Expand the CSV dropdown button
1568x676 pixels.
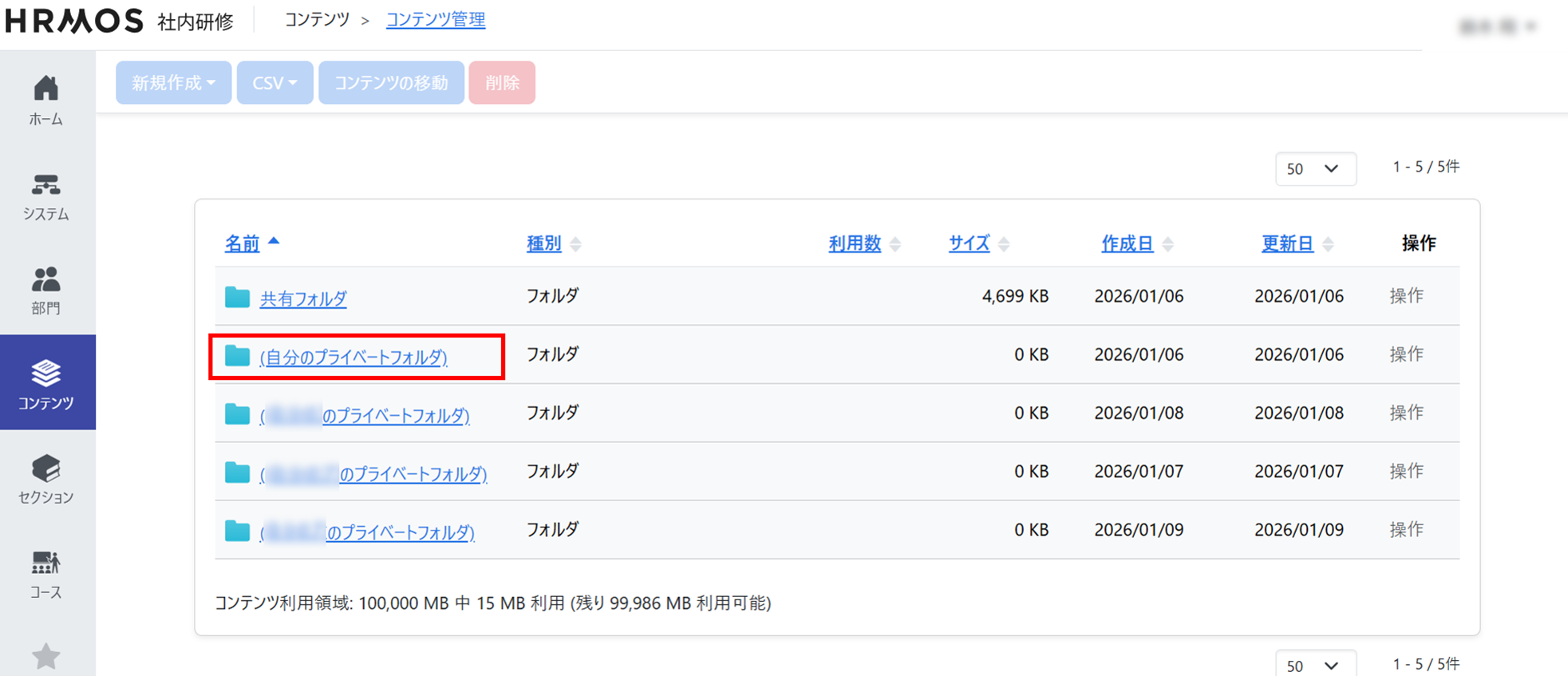274,83
